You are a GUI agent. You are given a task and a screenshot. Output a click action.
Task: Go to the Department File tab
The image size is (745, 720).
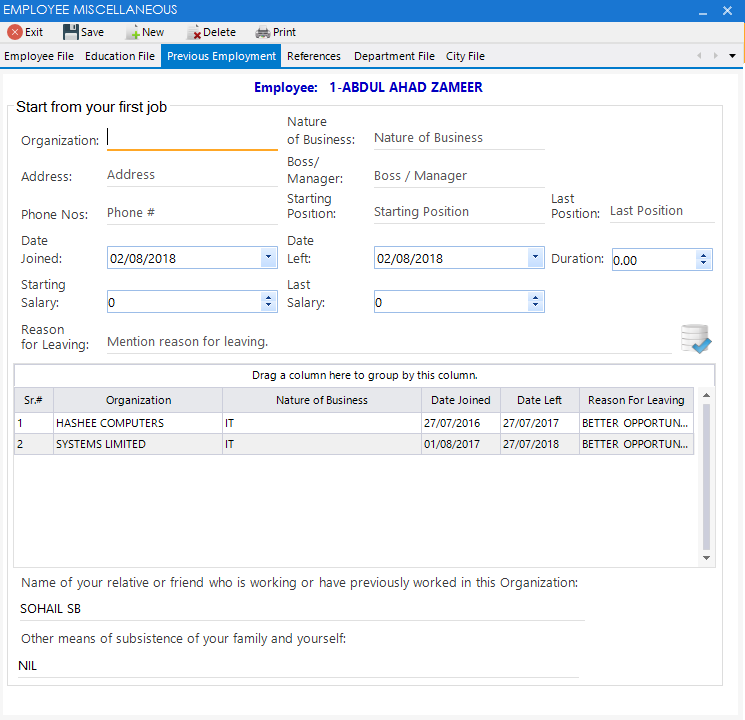click(394, 56)
